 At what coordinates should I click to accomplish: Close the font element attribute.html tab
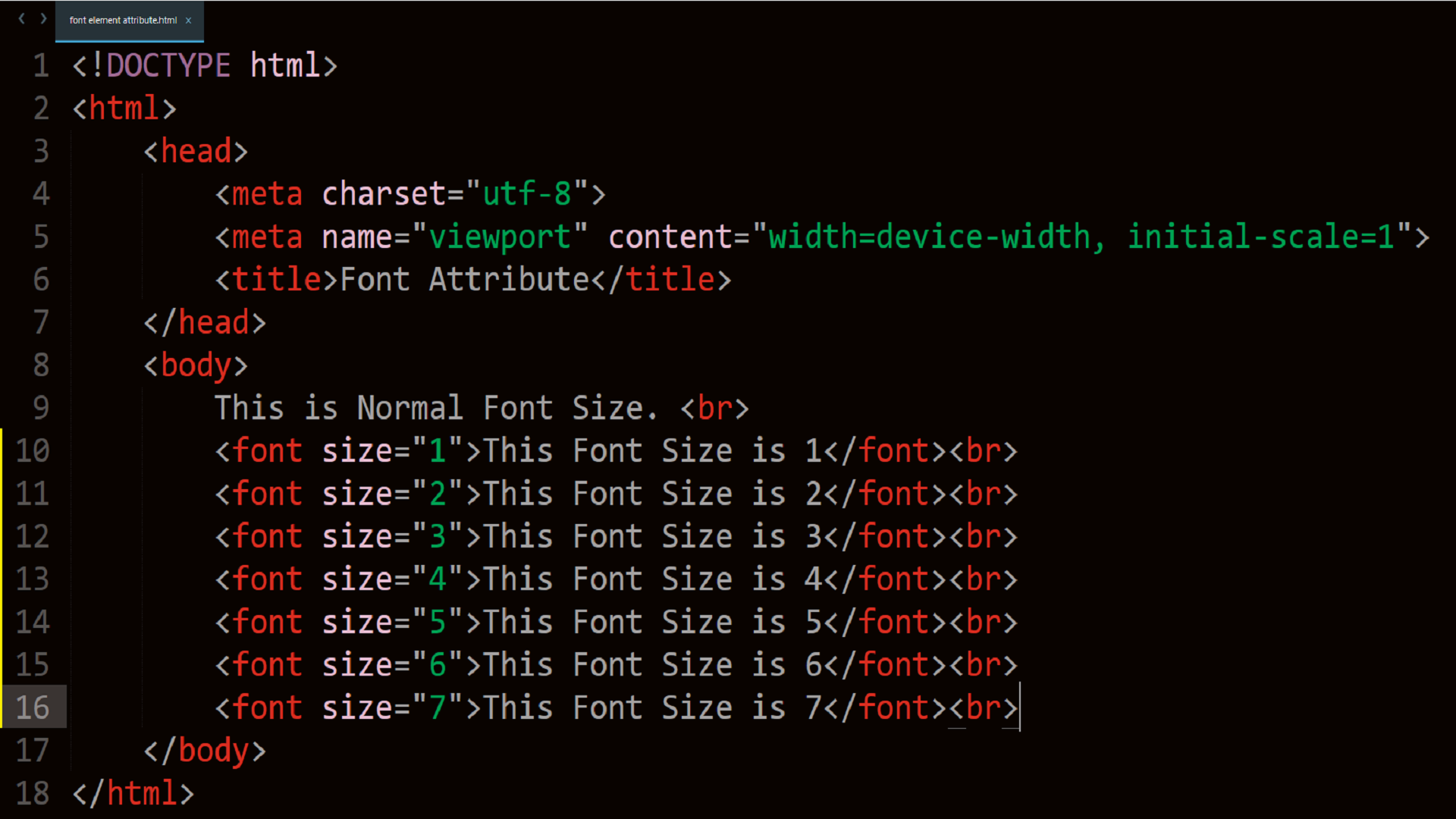[188, 20]
